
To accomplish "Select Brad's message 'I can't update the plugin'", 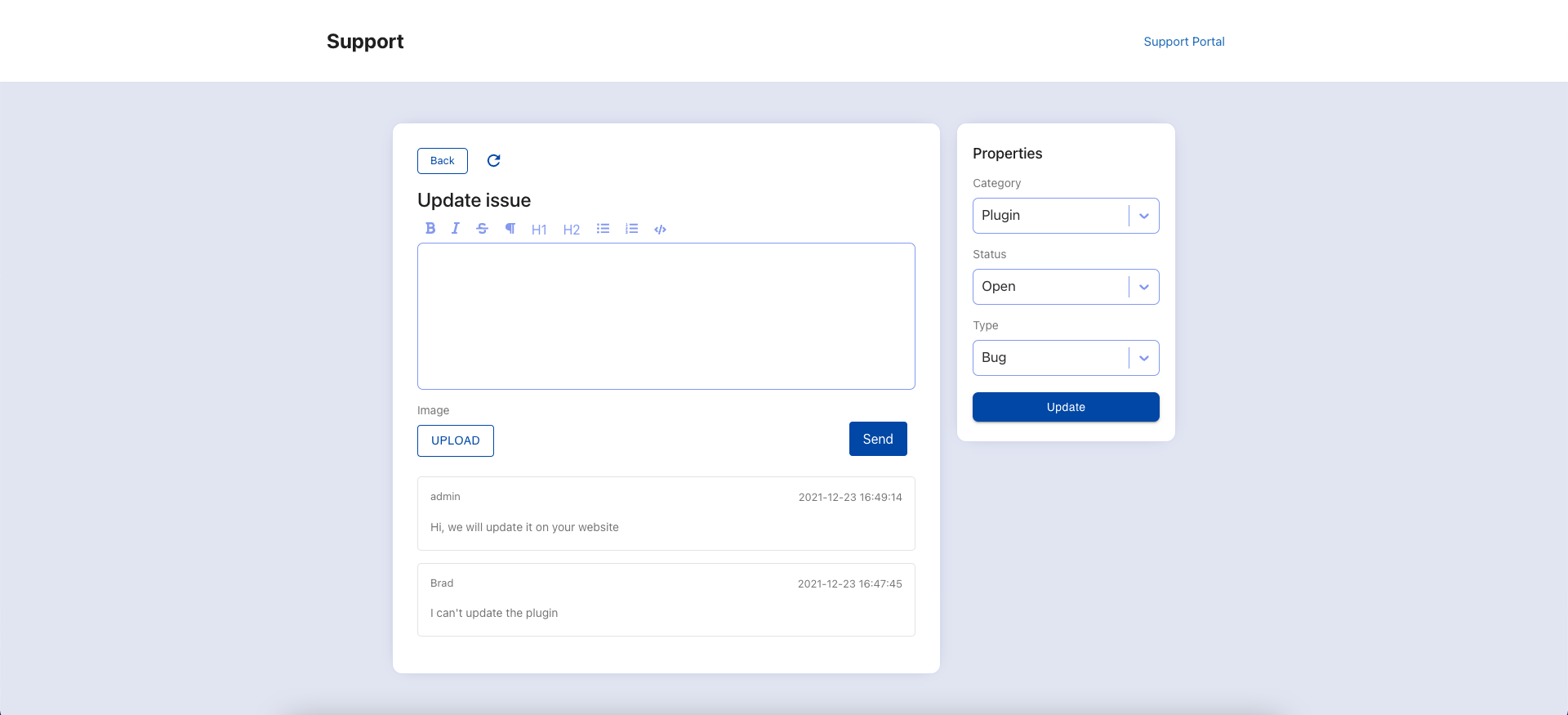I will (x=494, y=613).
